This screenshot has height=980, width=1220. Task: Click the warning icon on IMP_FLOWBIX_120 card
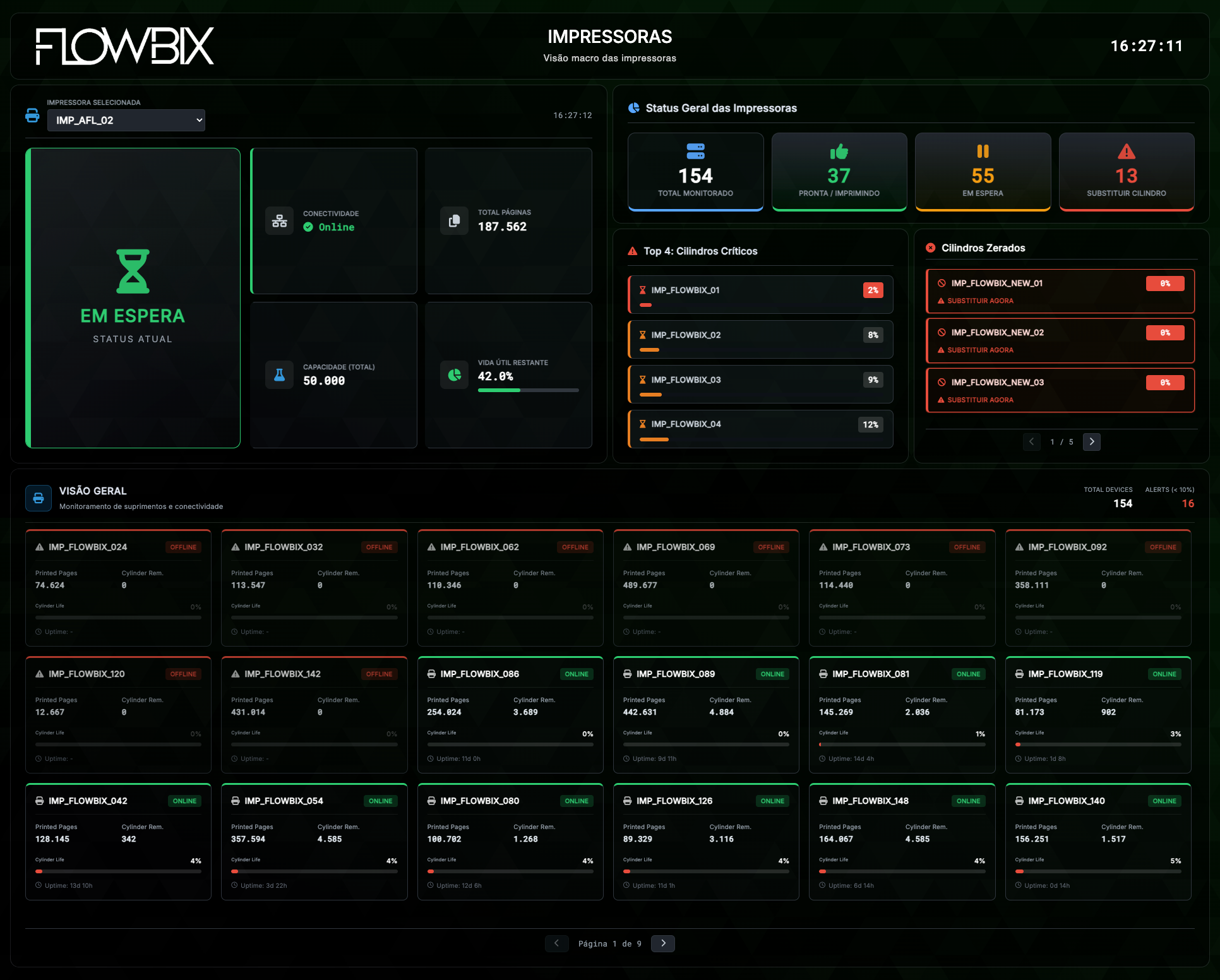click(40, 674)
